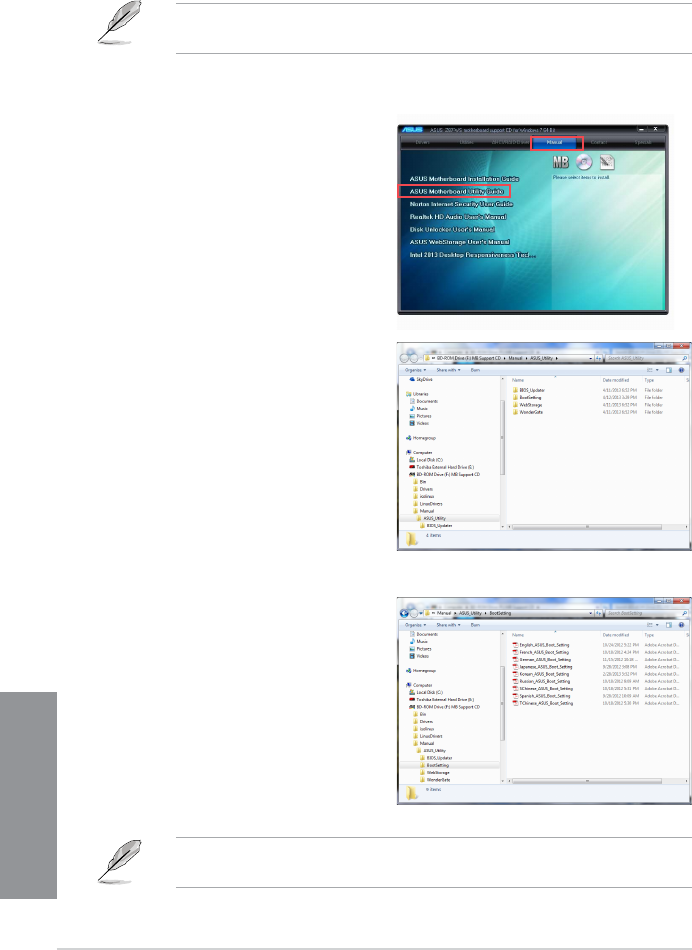Open address bar history dropdown in BootSetting window
The width and height of the screenshot is (692, 950).
[x=591, y=613]
